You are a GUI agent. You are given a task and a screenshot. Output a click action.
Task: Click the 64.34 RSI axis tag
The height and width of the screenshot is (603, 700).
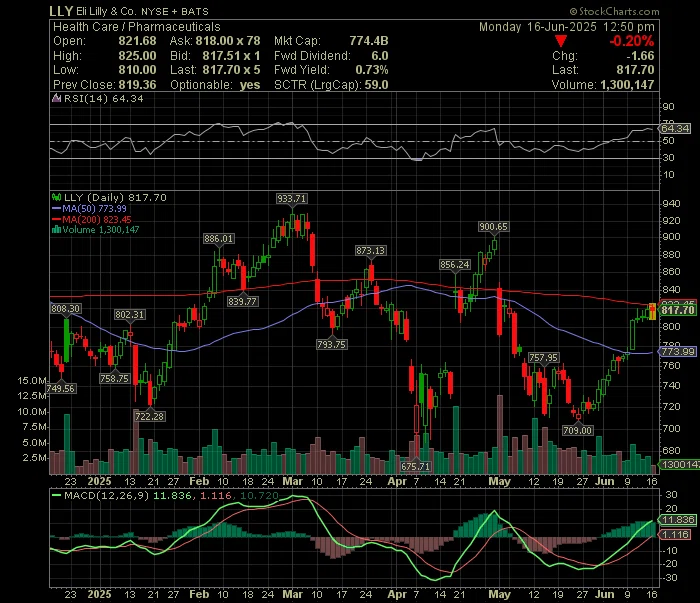pos(675,129)
